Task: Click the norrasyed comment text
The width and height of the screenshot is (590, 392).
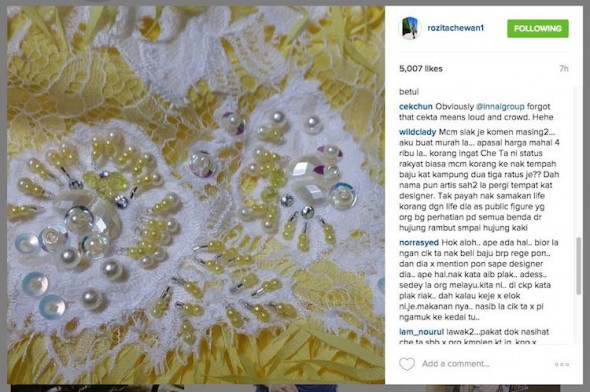Action: 479,280
